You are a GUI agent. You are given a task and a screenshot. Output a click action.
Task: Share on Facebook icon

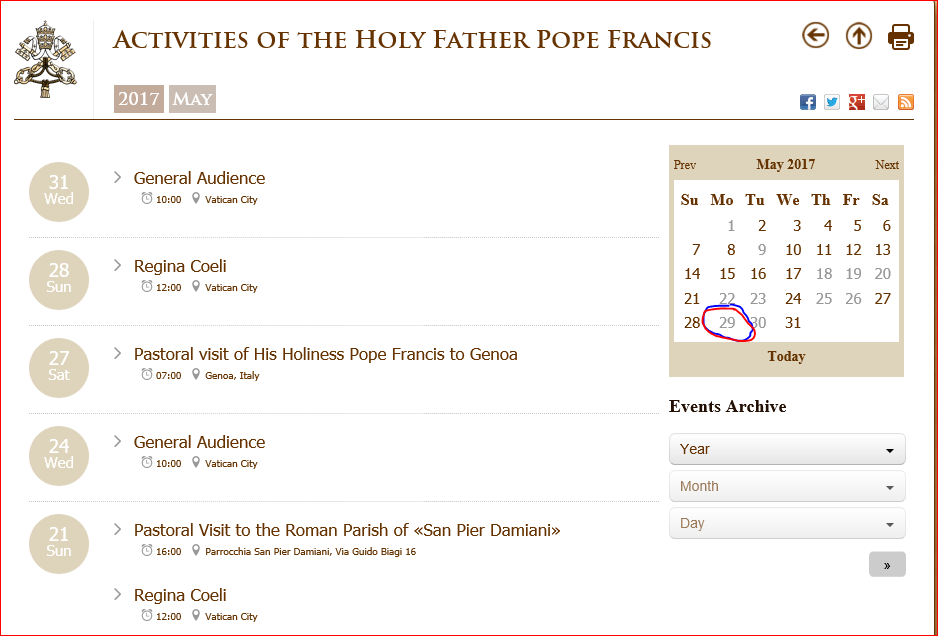[808, 102]
